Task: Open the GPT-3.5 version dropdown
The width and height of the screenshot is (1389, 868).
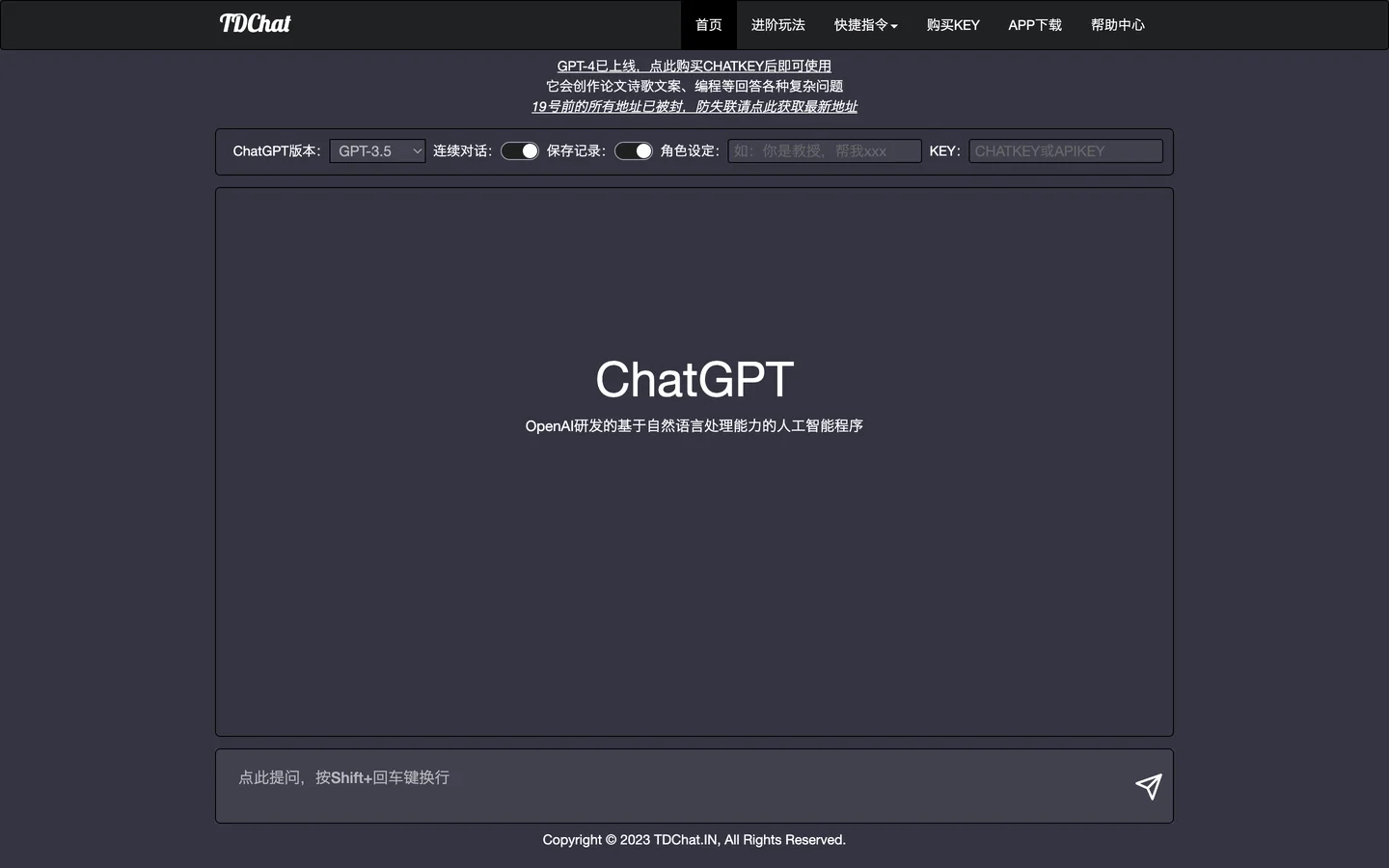Action: click(377, 151)
